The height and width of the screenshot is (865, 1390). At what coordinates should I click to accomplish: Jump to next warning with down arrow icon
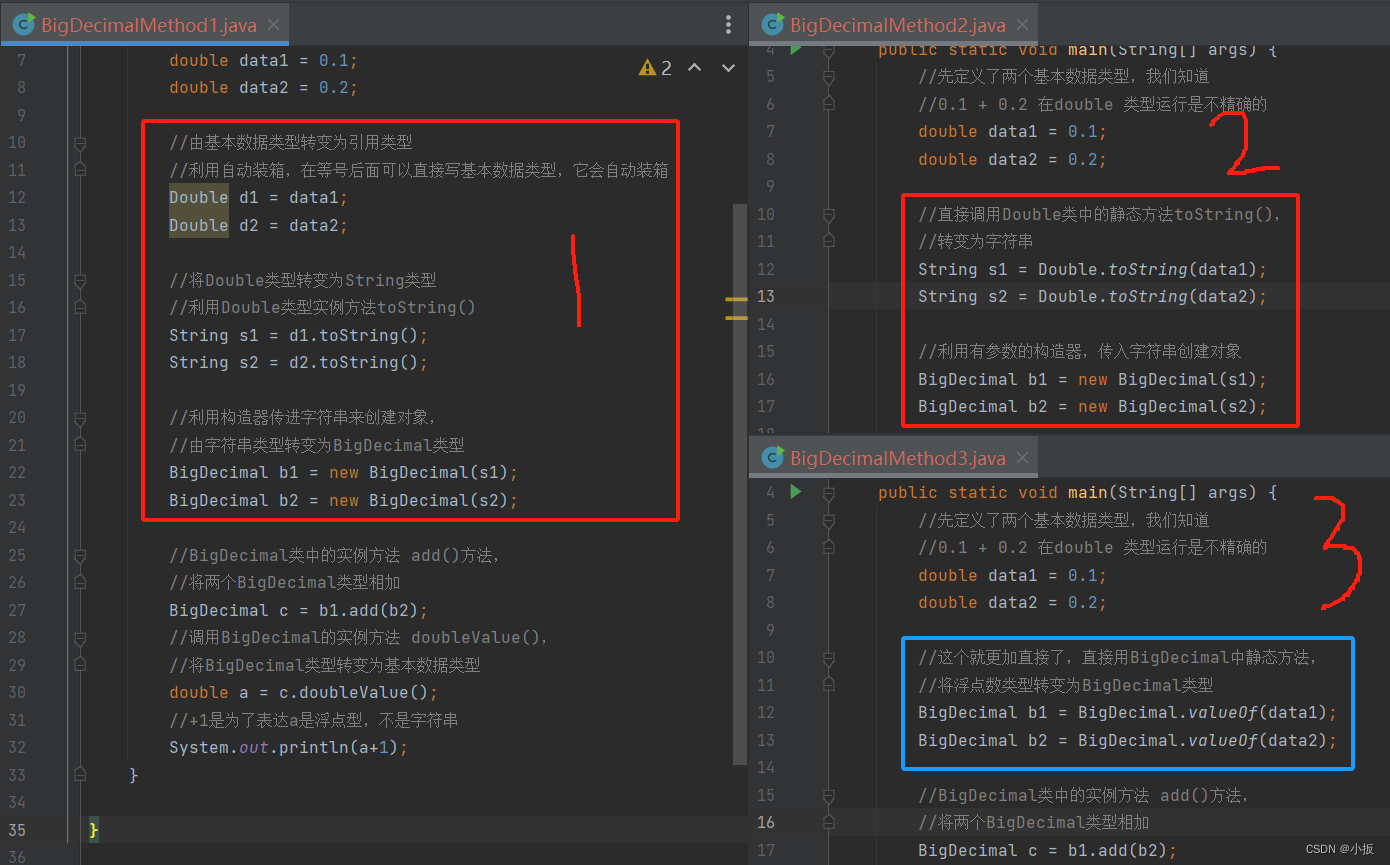[728, 67]
